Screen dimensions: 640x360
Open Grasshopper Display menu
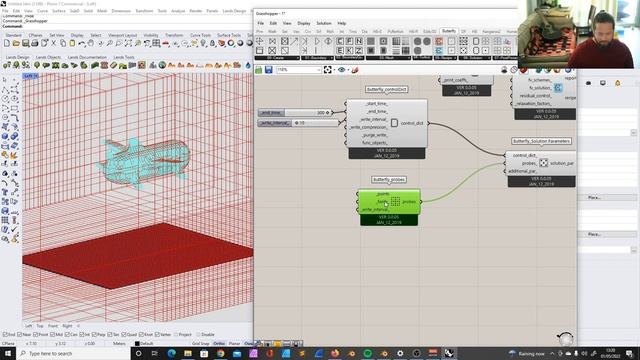click(304, 23)
